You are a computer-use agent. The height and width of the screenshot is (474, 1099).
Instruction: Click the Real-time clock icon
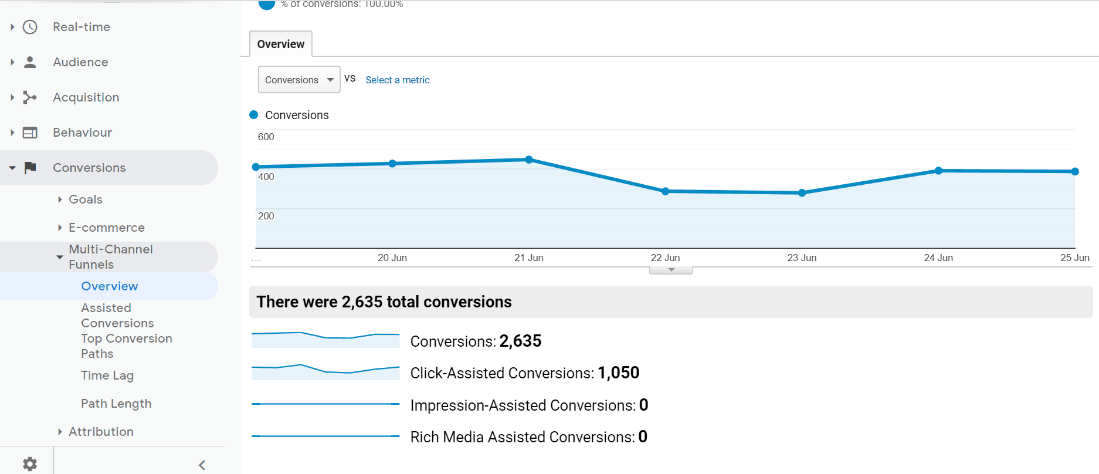tap(29, 27)
